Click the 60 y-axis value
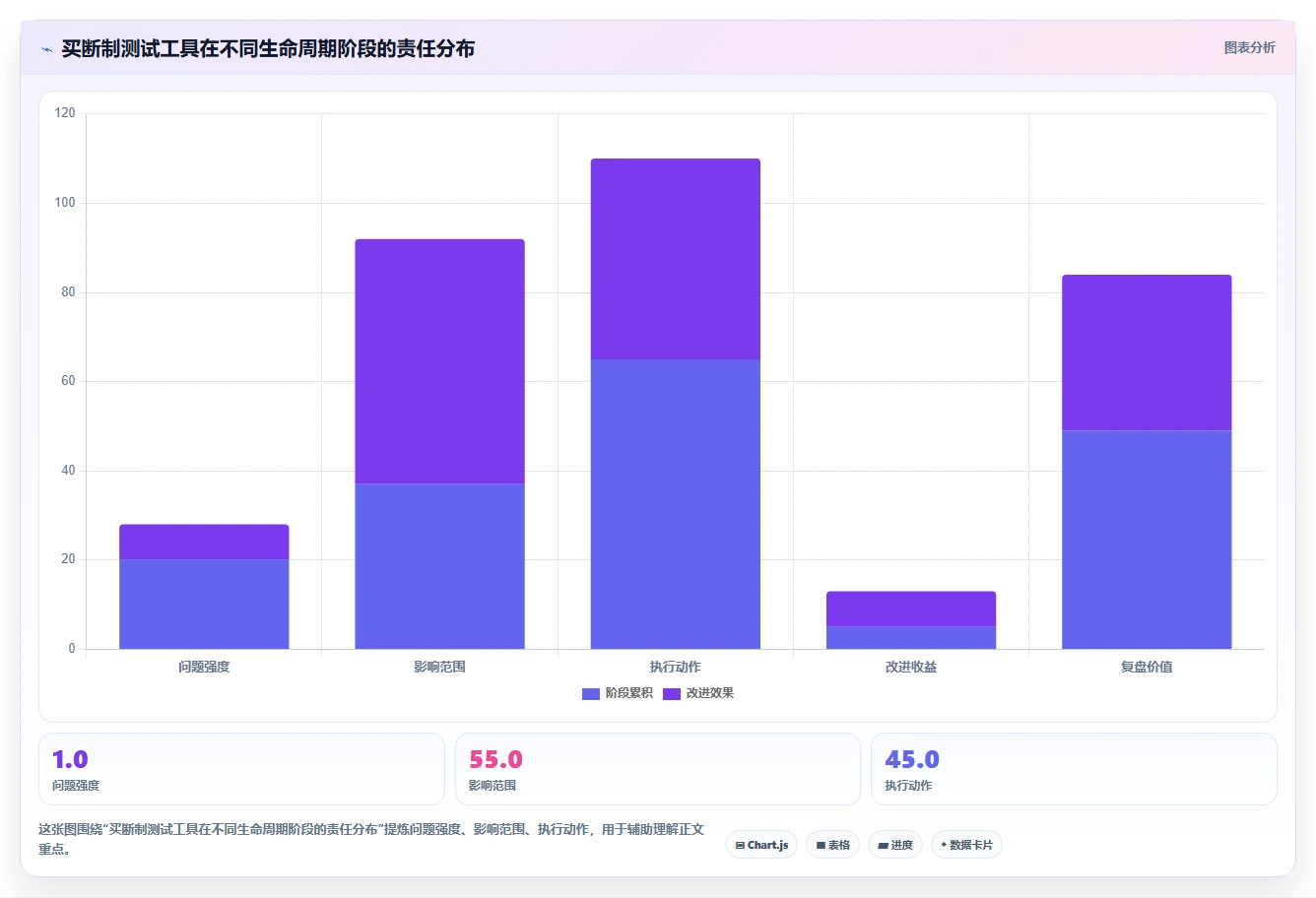The height and width of the screenshot is (898, 1316). tap(68, 381)
